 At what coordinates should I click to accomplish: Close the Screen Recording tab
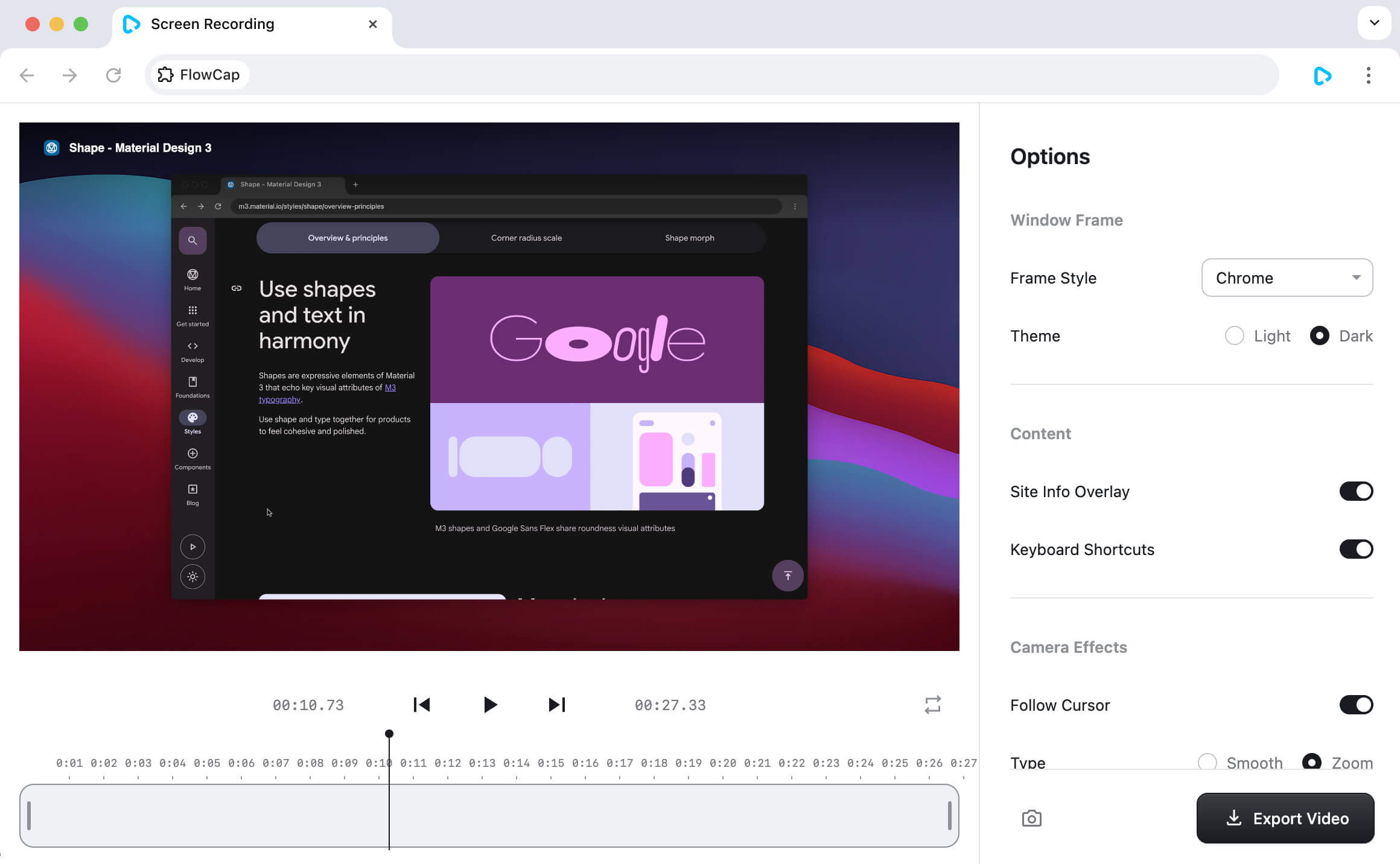[x=372, y=24]
